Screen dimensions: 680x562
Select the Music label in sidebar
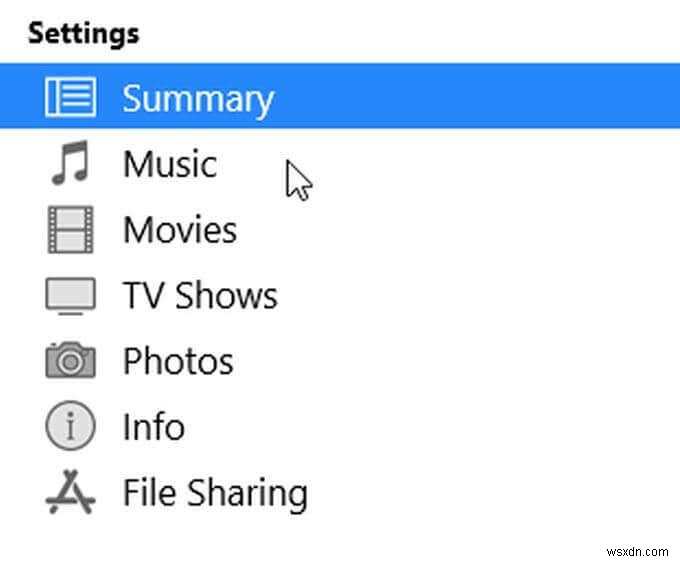tap(169, 164)
